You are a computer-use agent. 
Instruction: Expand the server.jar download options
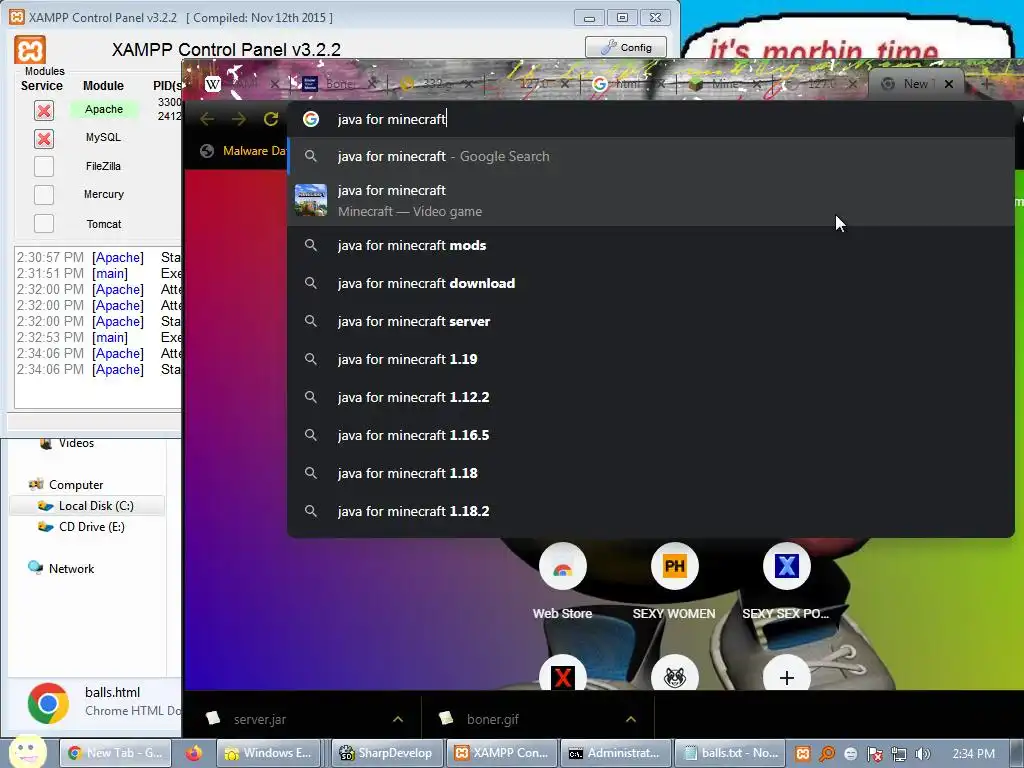pos(398,719)
